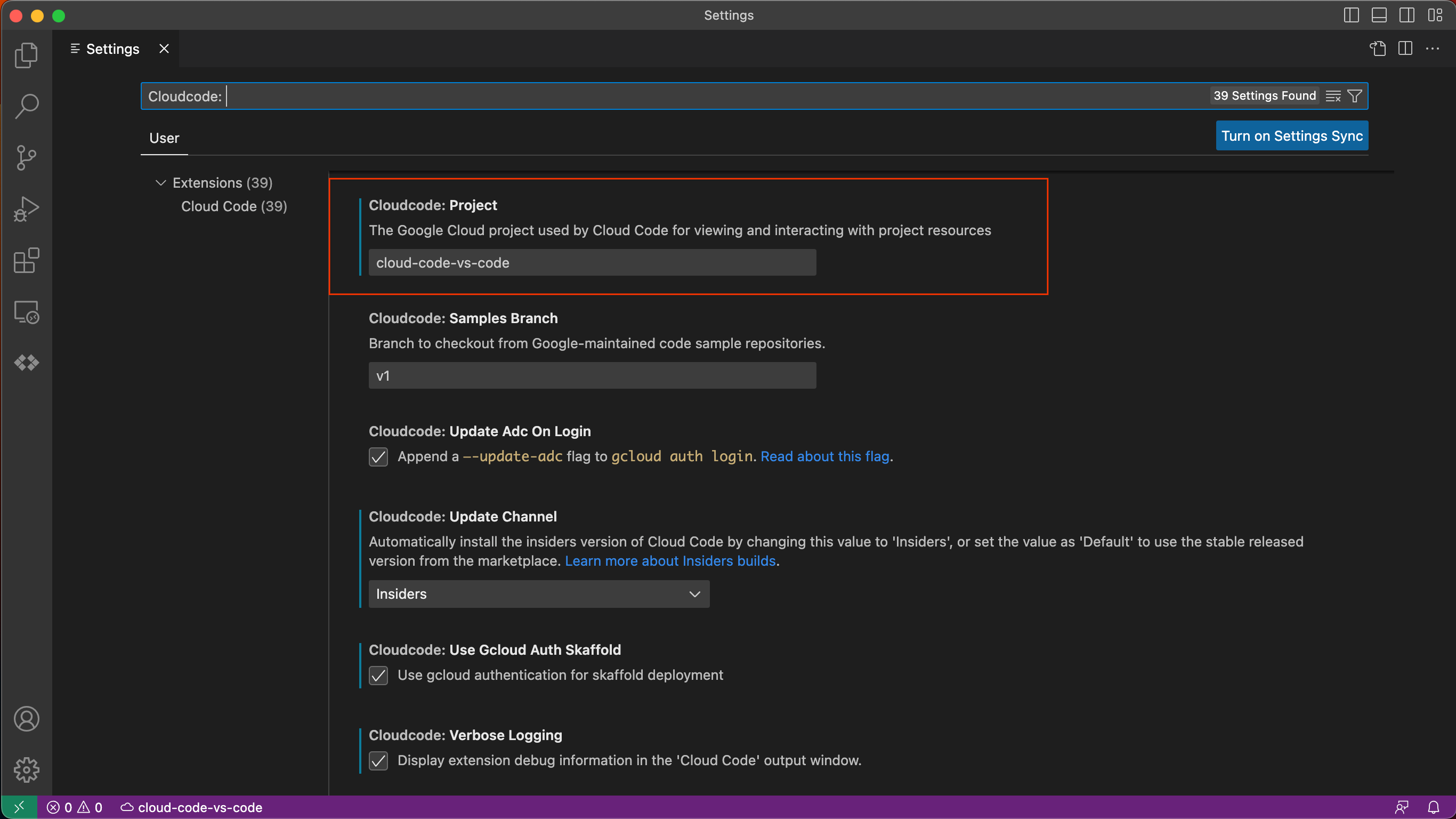The image size is (1456, 819).
Task: Click the Cloudcode: Update Channel title
Action: click(463, 516)
